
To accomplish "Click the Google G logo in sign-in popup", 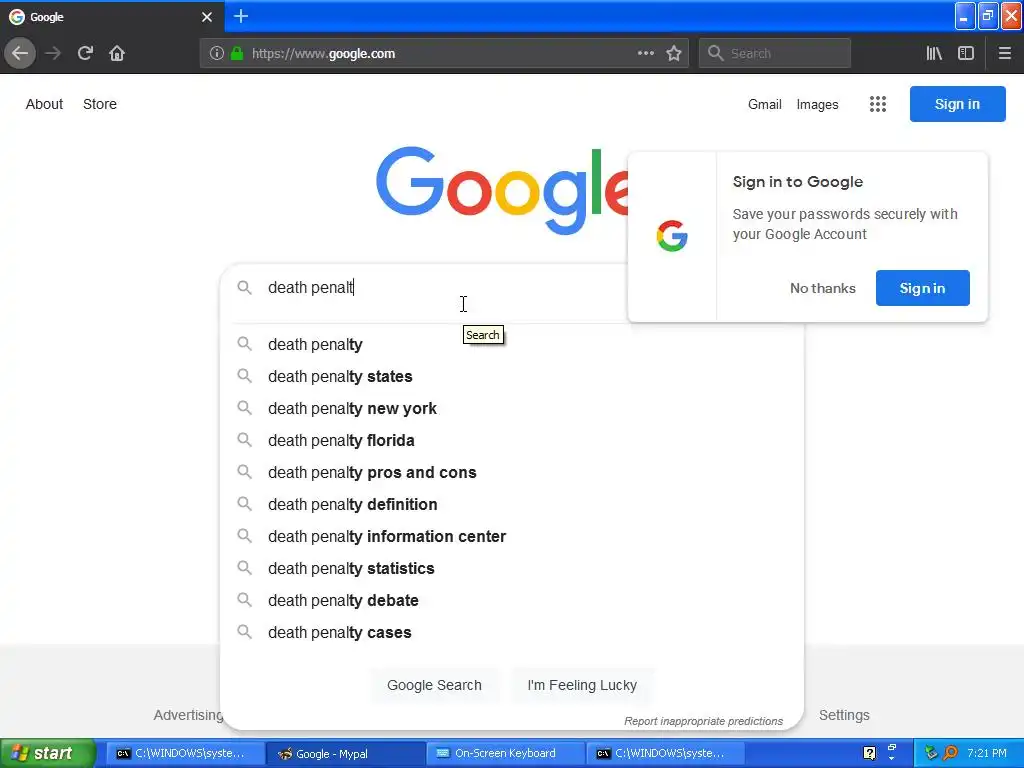I will [x=672, y=236].
